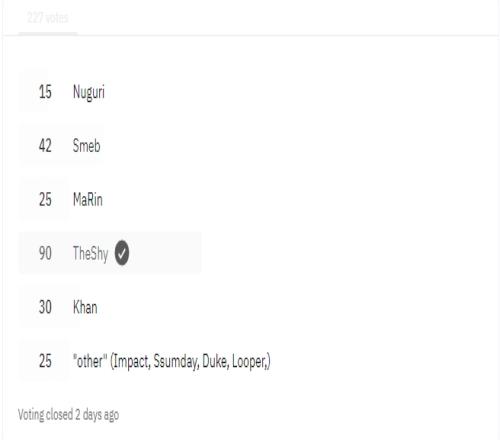Click the Voting closed 2 days ago text
Viewport: 500px width, 440px height.
(x=68, y=415)
